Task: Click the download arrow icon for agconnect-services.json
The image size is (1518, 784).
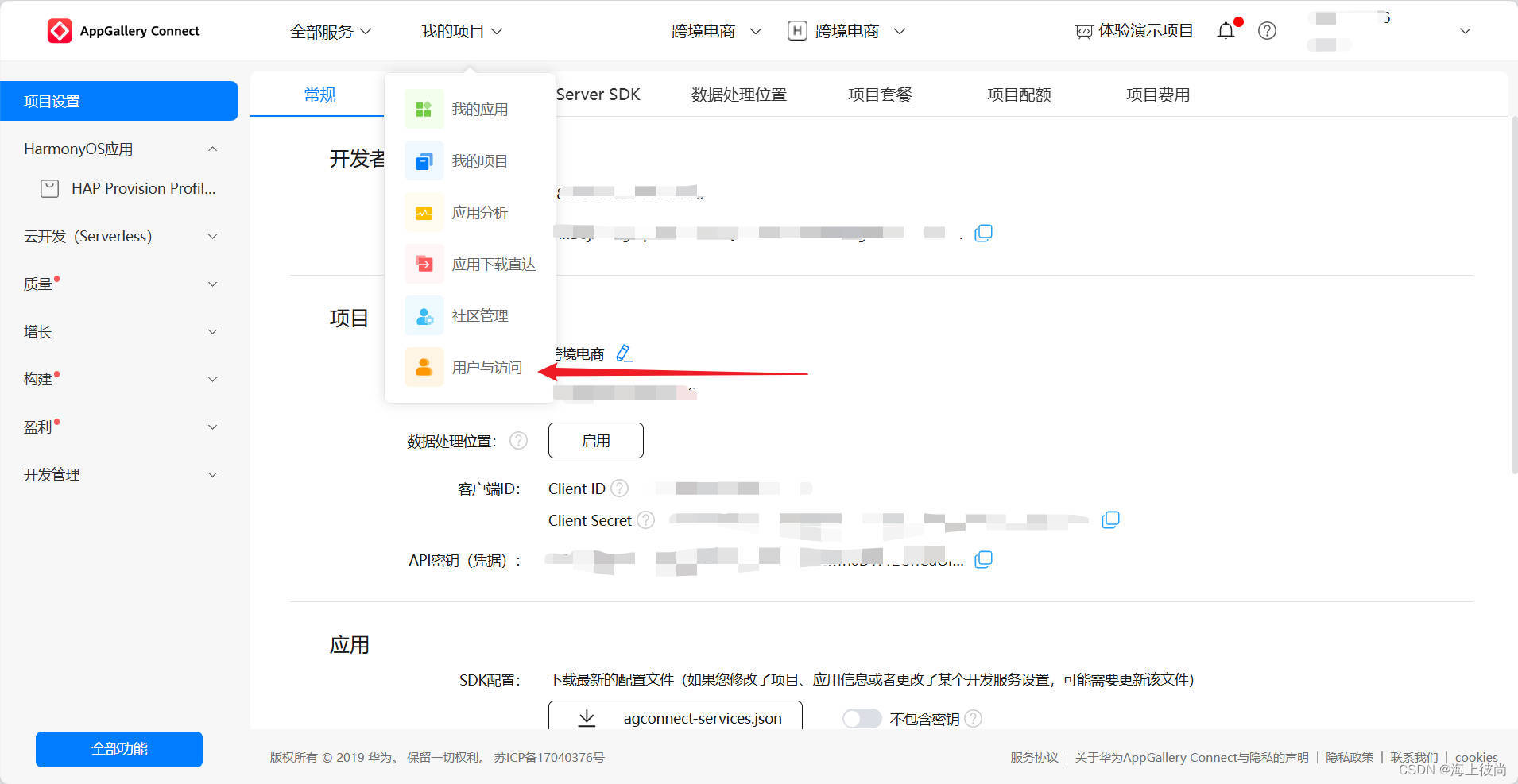Action: click(587, 717)
